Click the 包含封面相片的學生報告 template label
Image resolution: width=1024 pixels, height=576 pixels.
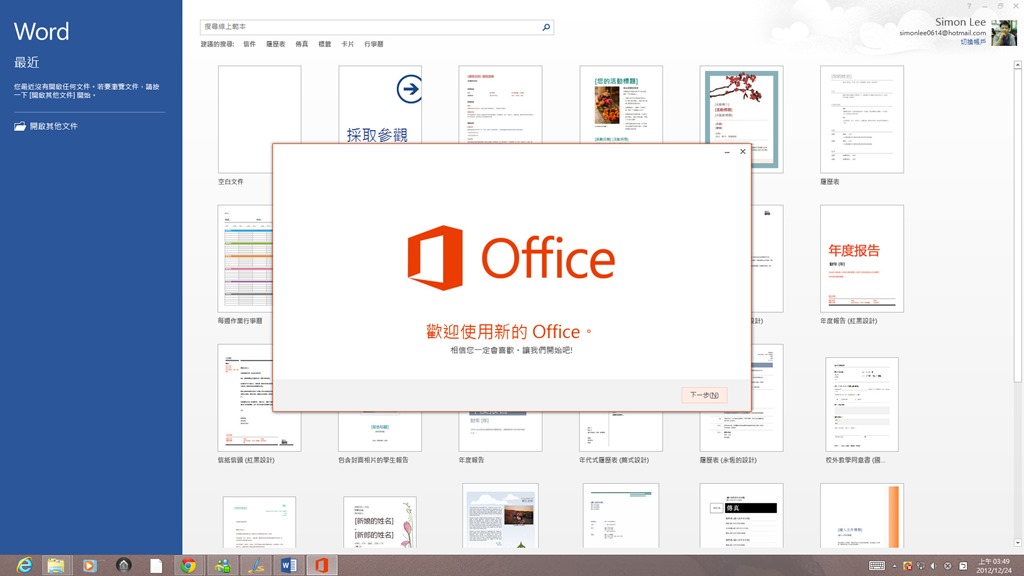(x=374, y=460)
